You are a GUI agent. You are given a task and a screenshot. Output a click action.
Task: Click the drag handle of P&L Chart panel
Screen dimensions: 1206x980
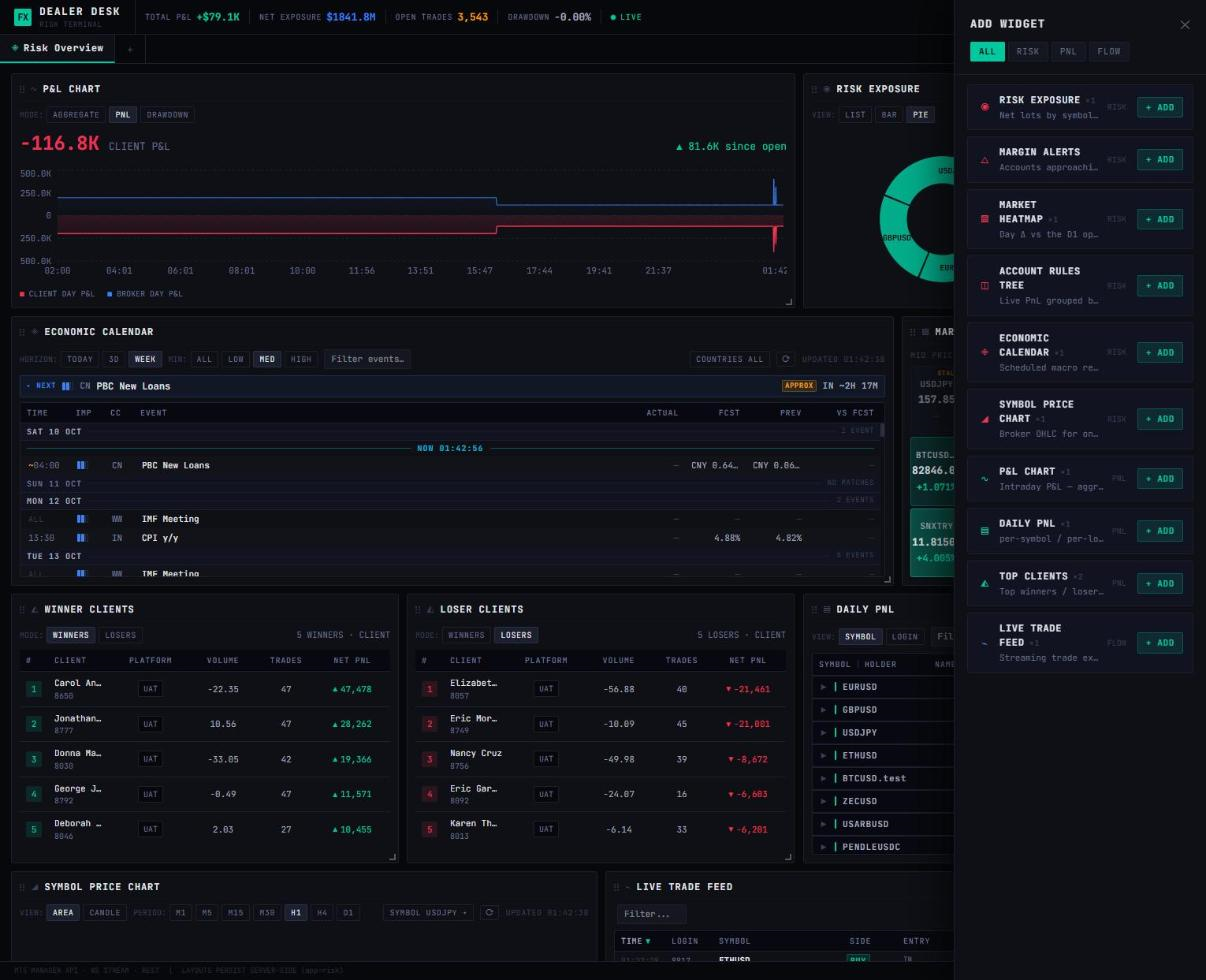click(x=22, y=89)
